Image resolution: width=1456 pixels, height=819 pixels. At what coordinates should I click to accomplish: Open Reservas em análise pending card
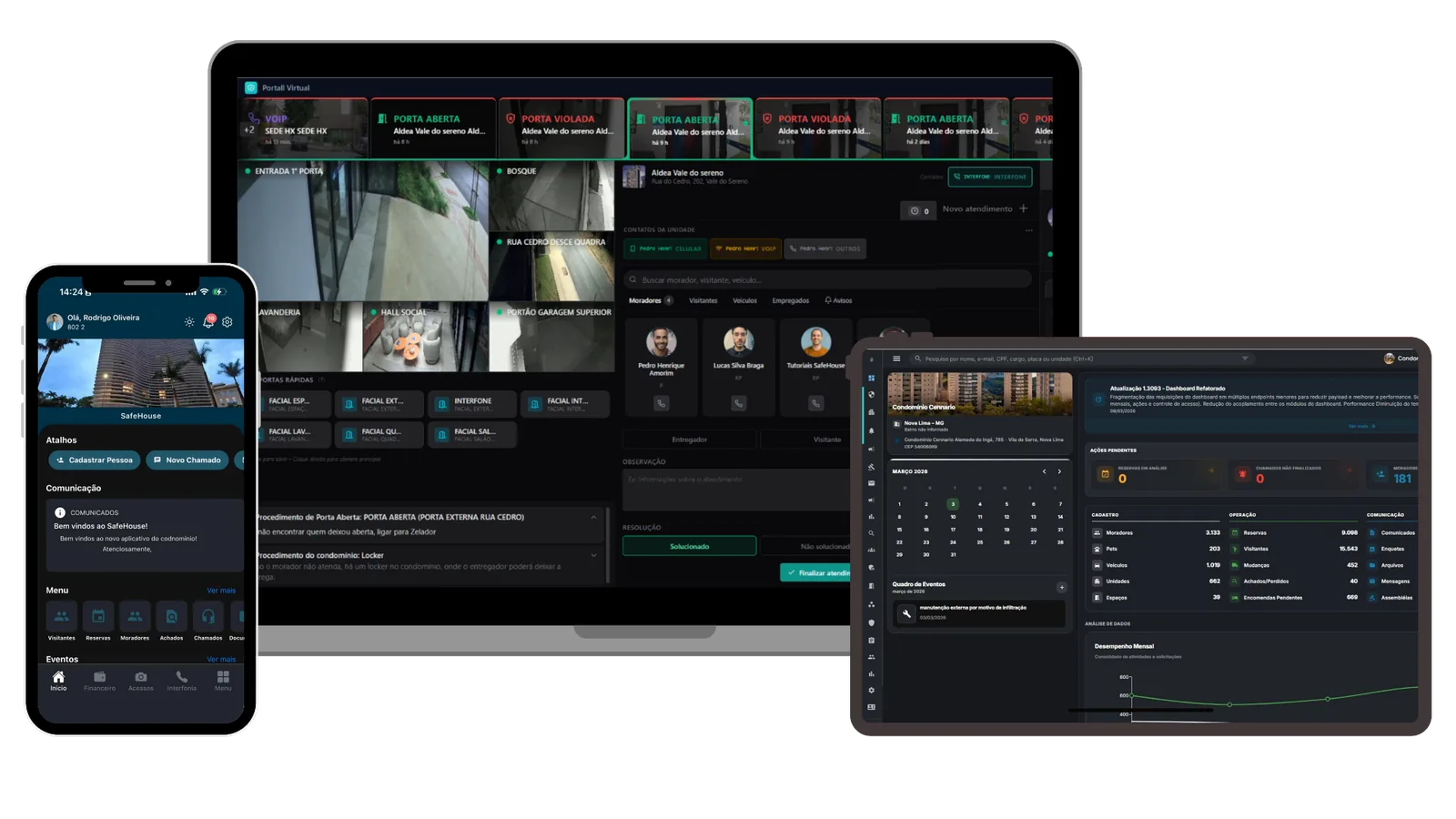click(x=1156, y=473)
